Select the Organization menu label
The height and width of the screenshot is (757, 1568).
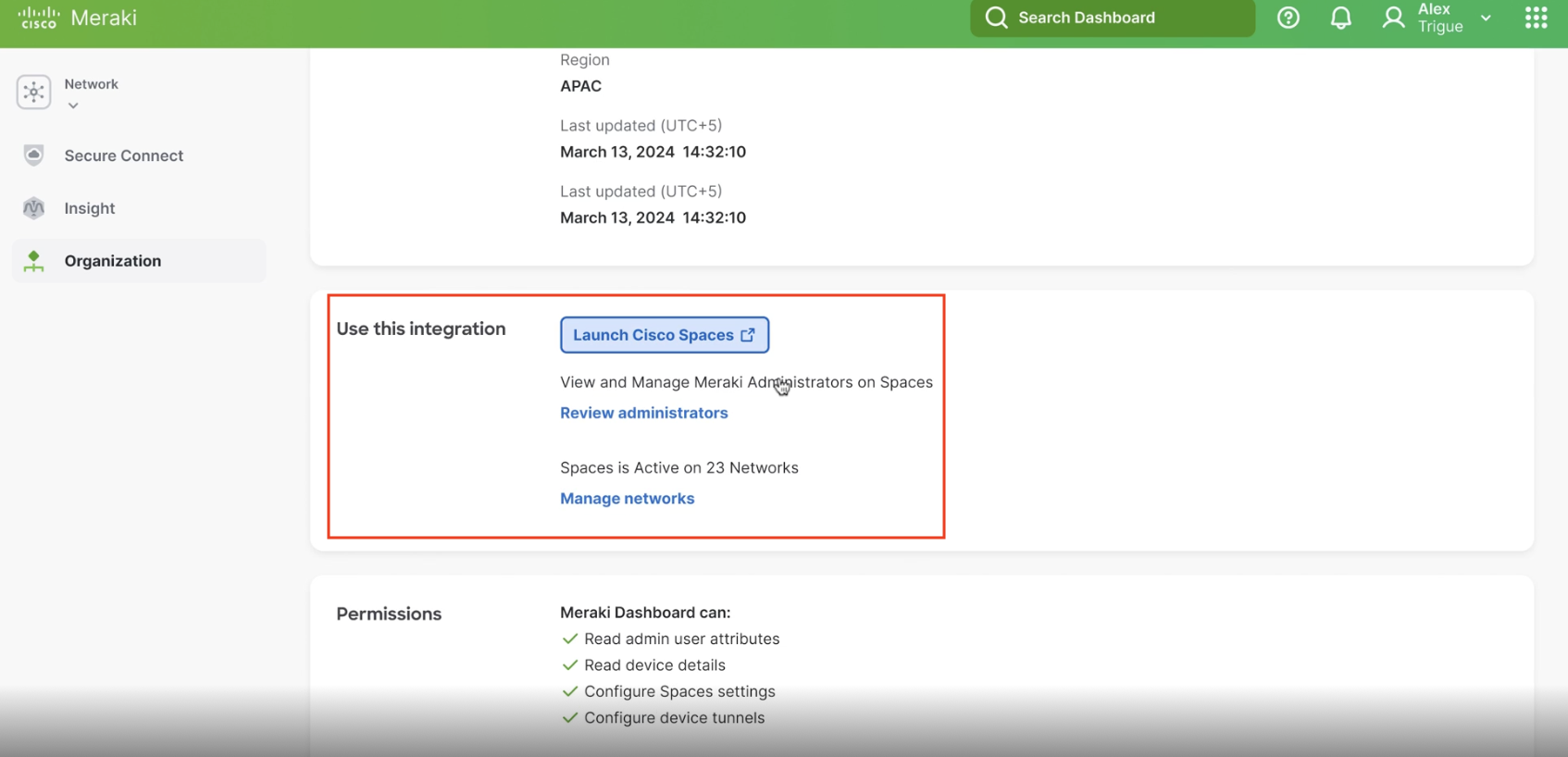(113, 261)
